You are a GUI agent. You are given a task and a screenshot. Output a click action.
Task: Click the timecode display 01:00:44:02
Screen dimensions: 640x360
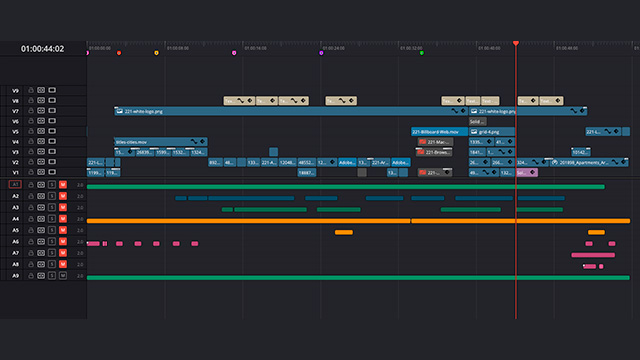(x=42, y=49)
